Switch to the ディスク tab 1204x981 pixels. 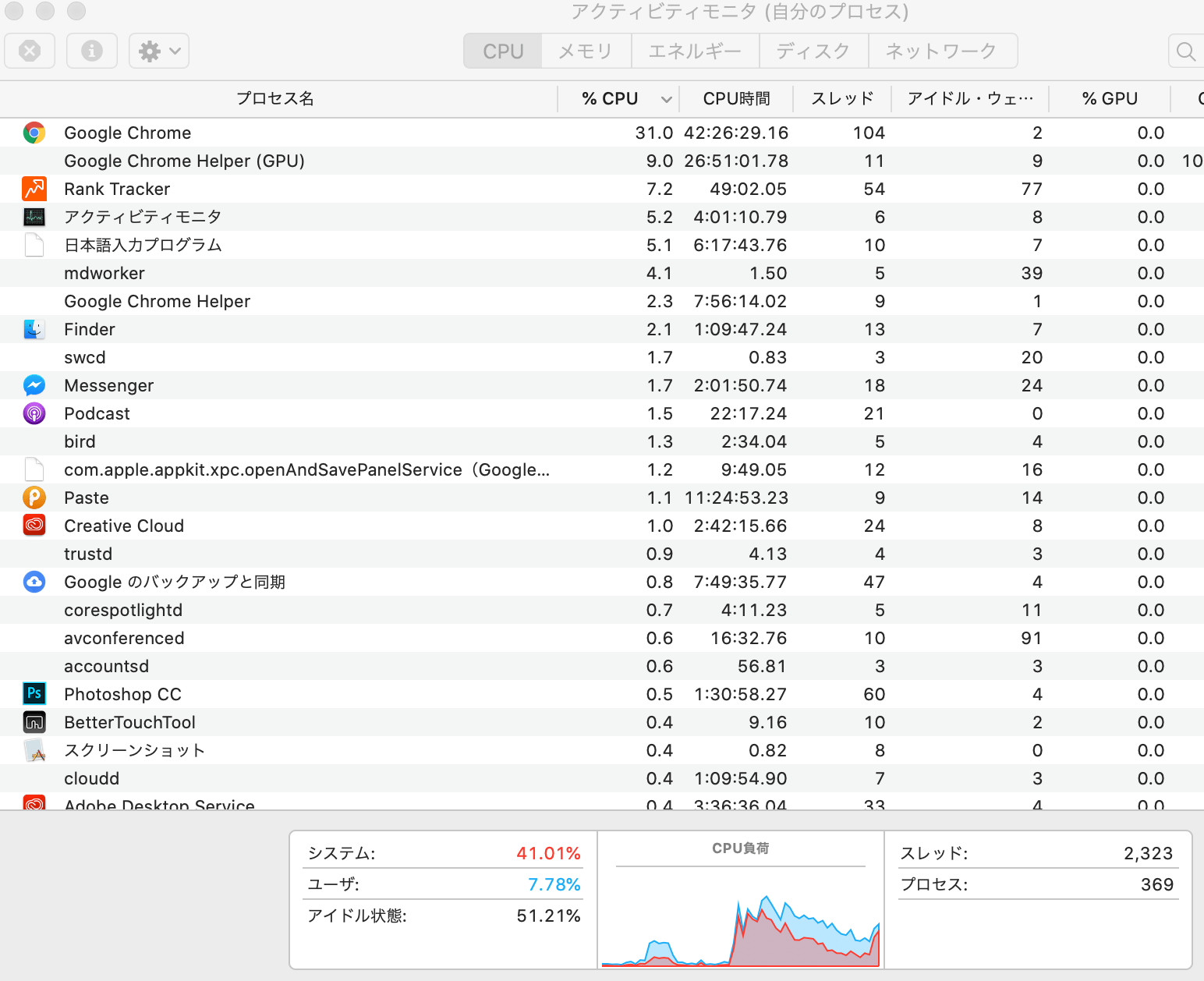[813, 51]
